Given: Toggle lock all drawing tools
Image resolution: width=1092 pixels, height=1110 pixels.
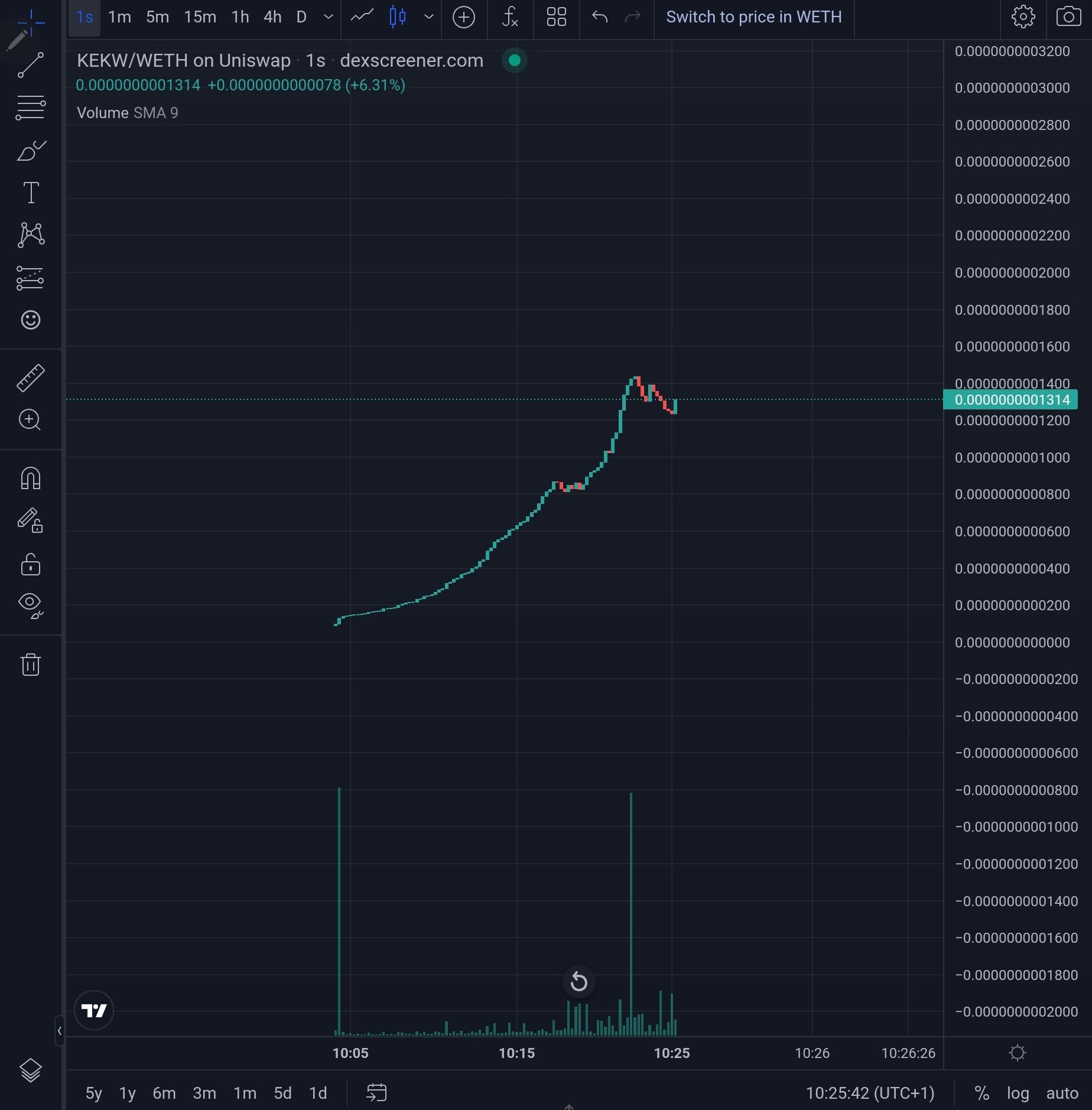Looking at the screenshot, I should tap(31, 564).
